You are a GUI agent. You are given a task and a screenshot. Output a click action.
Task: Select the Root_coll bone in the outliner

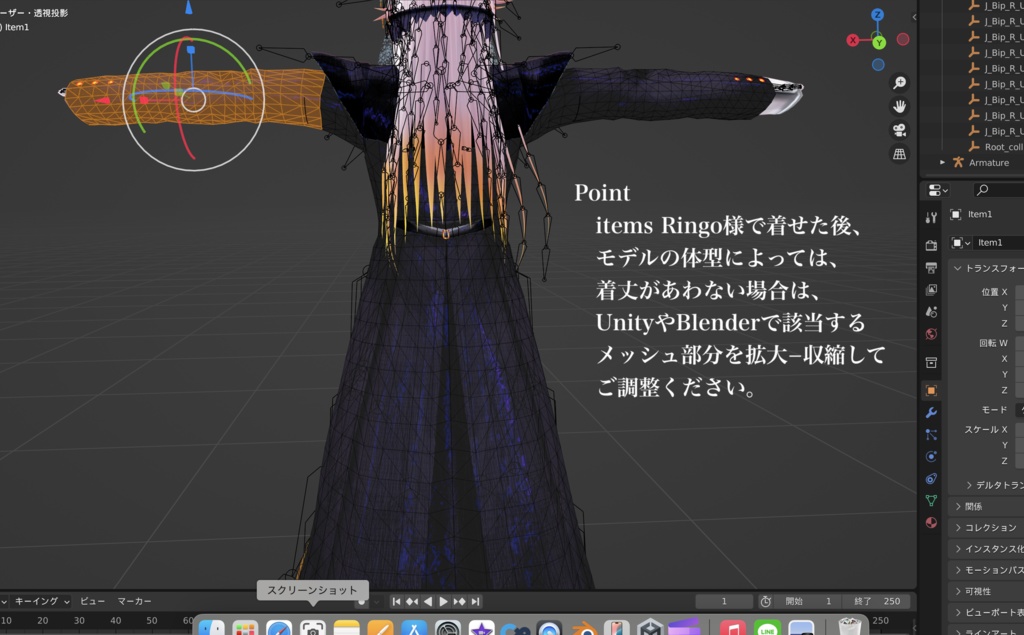[1003, 147]
